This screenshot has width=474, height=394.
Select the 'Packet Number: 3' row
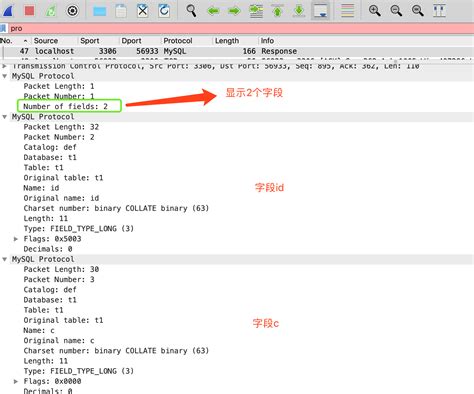59,279
